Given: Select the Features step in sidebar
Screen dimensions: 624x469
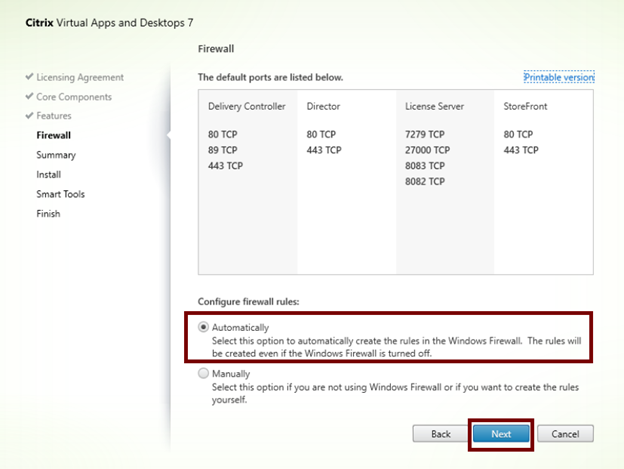Looking at the screenshot, I should pyautogui.click(x=54, y=116).
